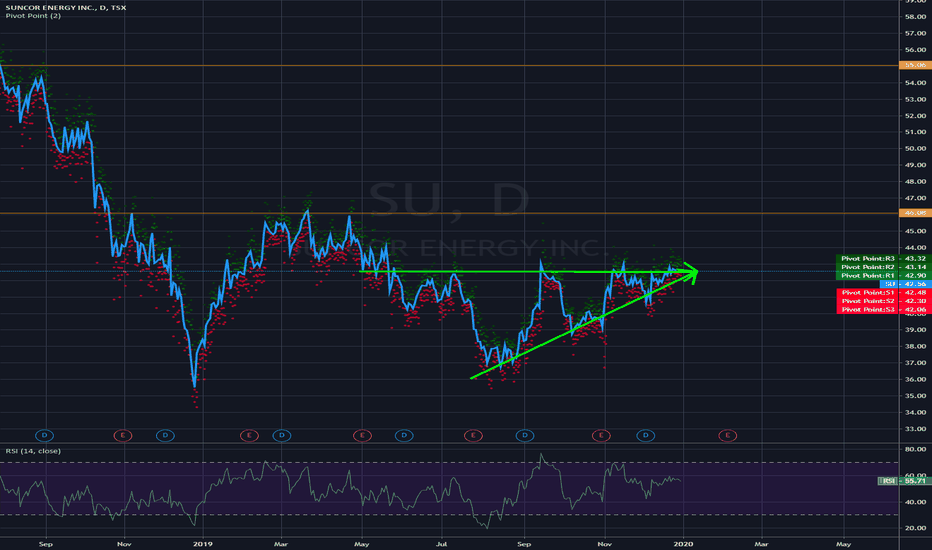Click the 36.00 price axis label
Viewport: 932px width, 550px height.
(915, 379)
